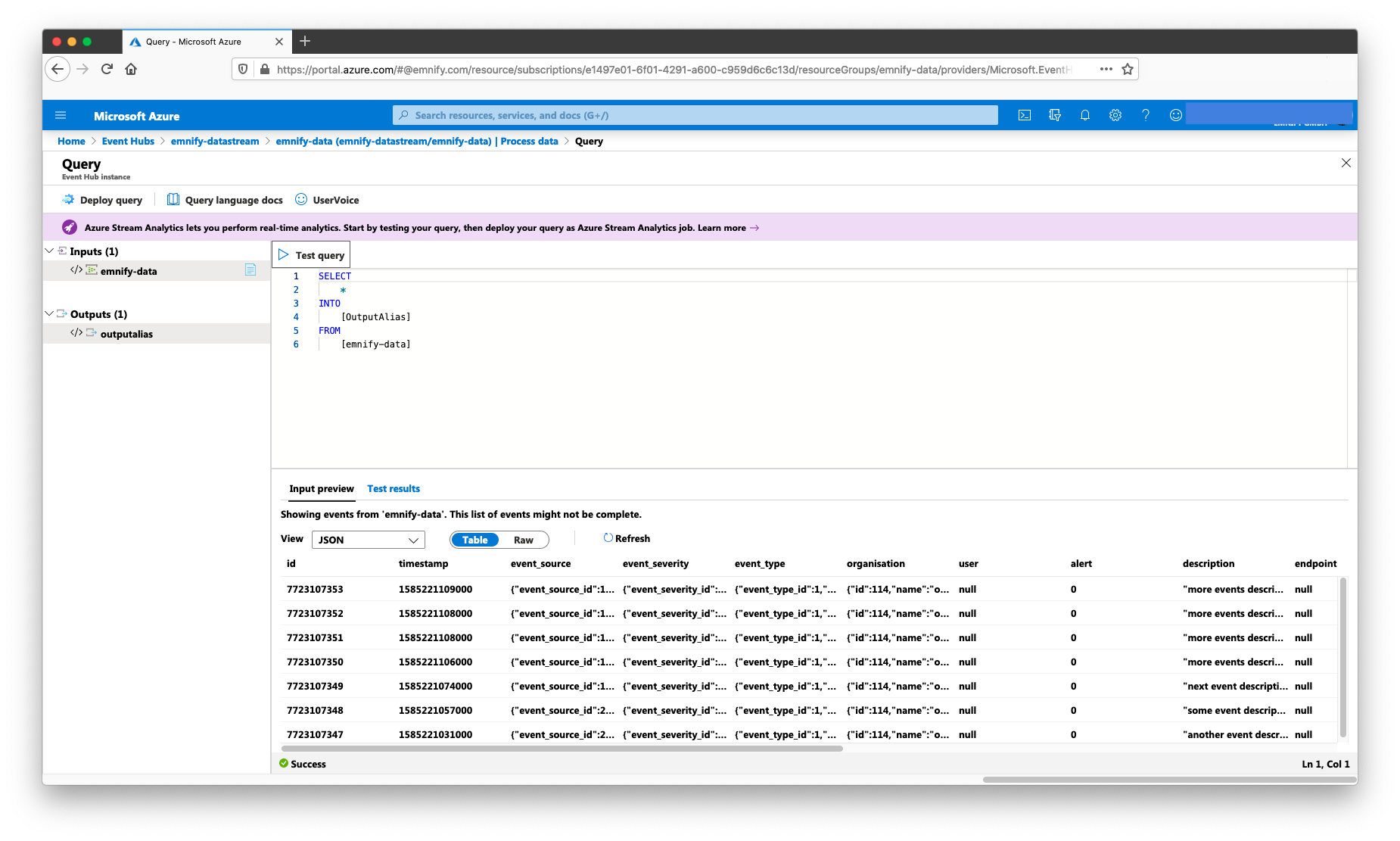Click the rocket icon in the analytics banner
The width and height of the screenshot is (1400, 841).
tap(70, 227)
